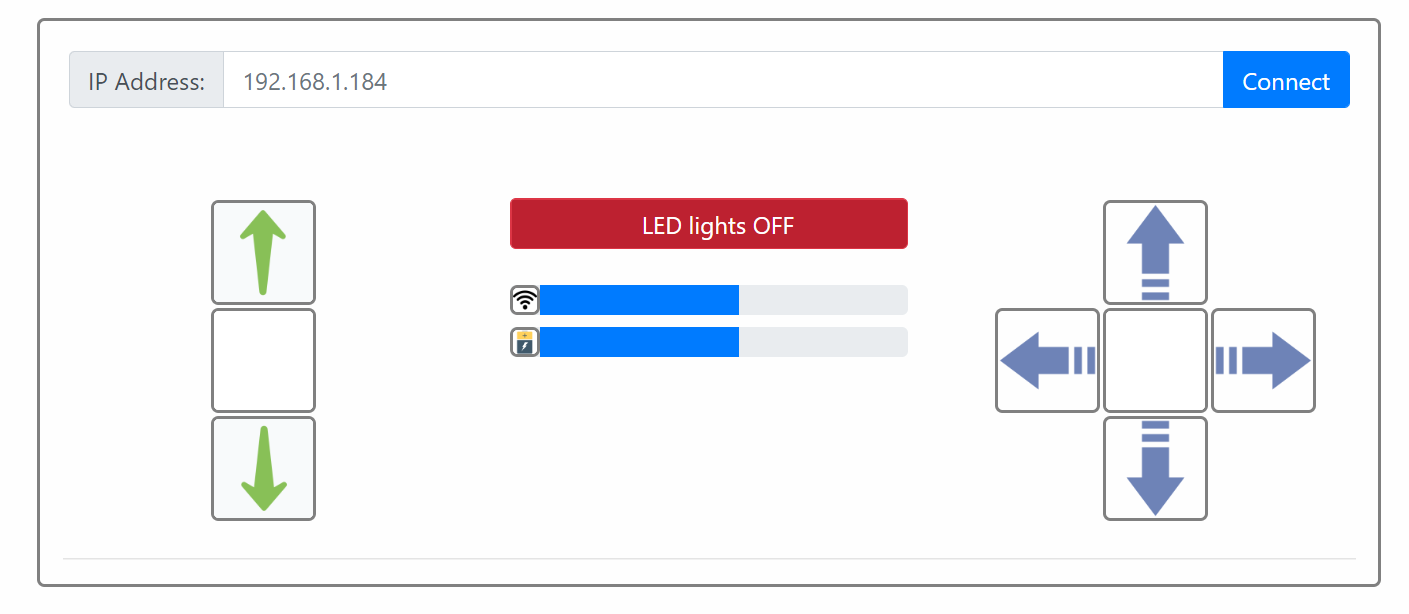Click the IP address input field
The width and height of the screenshot is (1409, 614).
pos(723,80)
